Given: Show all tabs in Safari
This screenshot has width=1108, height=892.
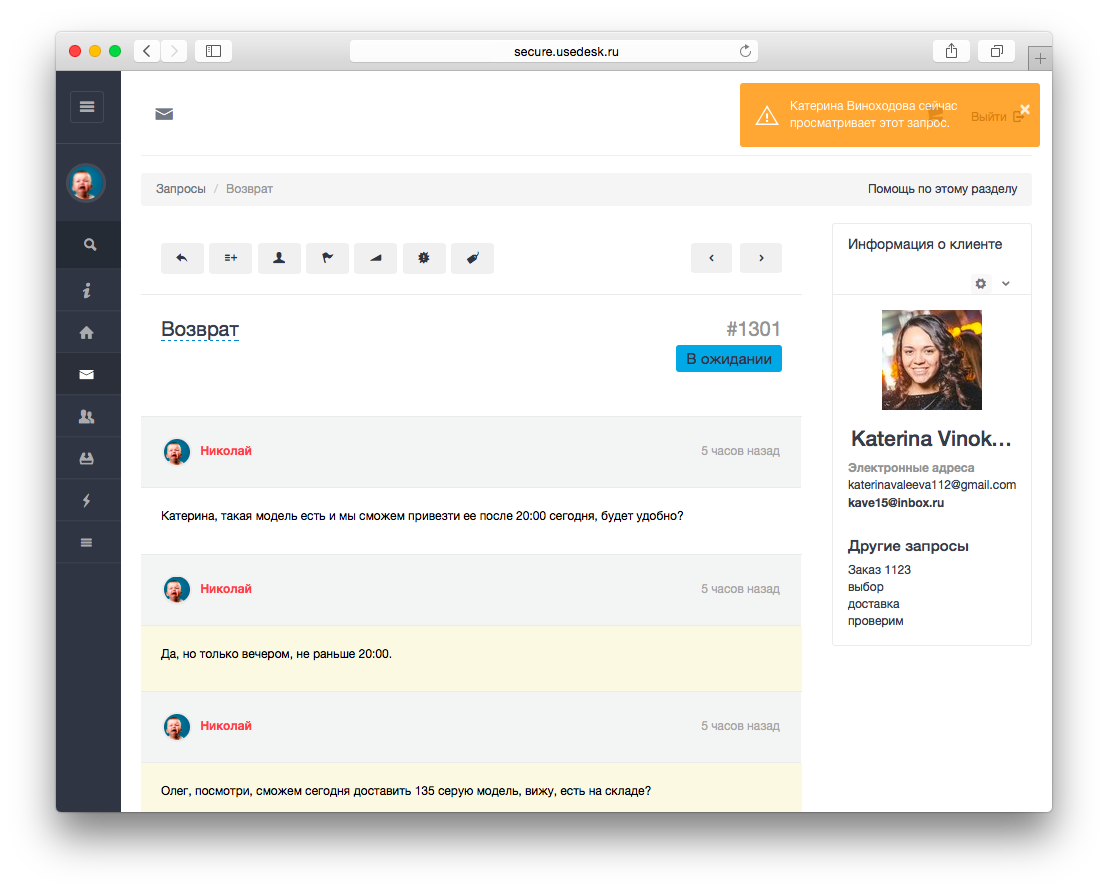Looking at the screenshot, I should tap(996, 51).
